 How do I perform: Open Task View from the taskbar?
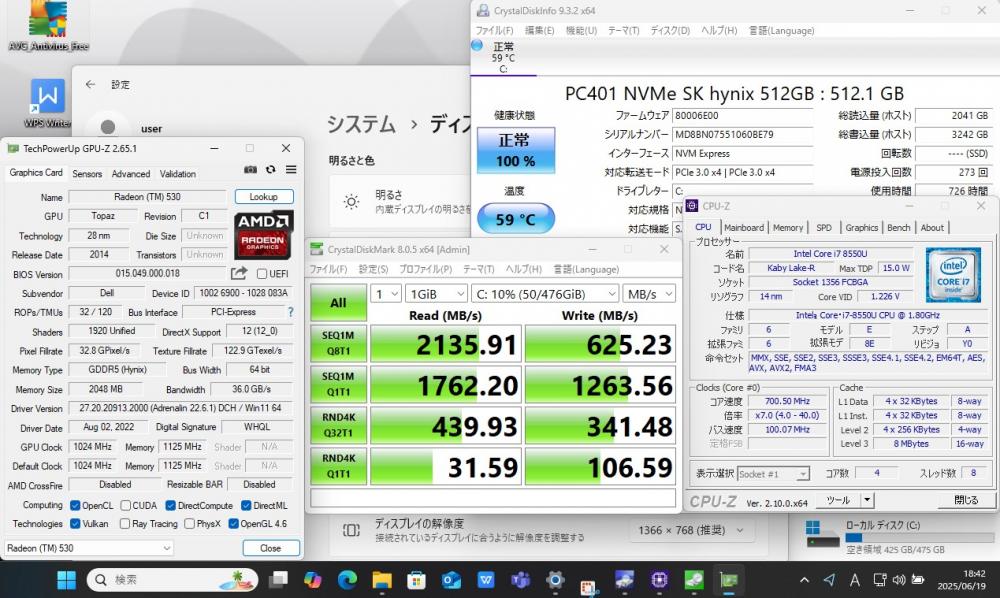279,580
